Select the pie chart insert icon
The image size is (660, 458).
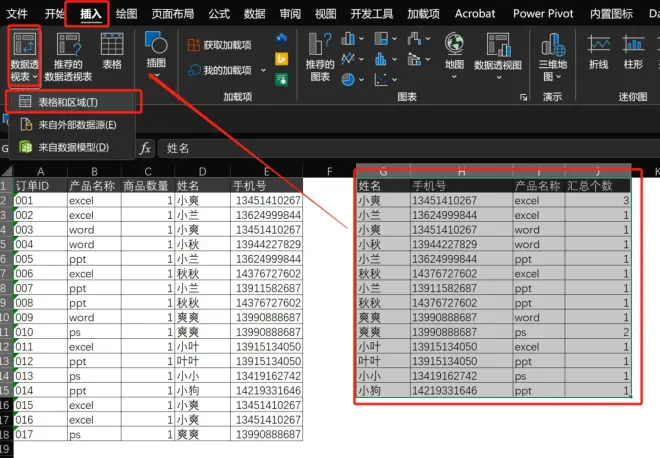point(348,79)
